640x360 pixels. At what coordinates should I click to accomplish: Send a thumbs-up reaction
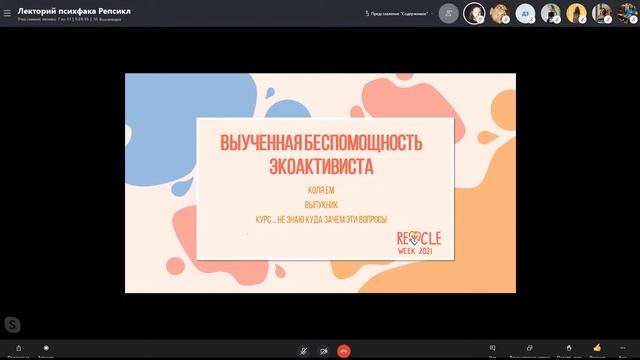click(597, 349)
